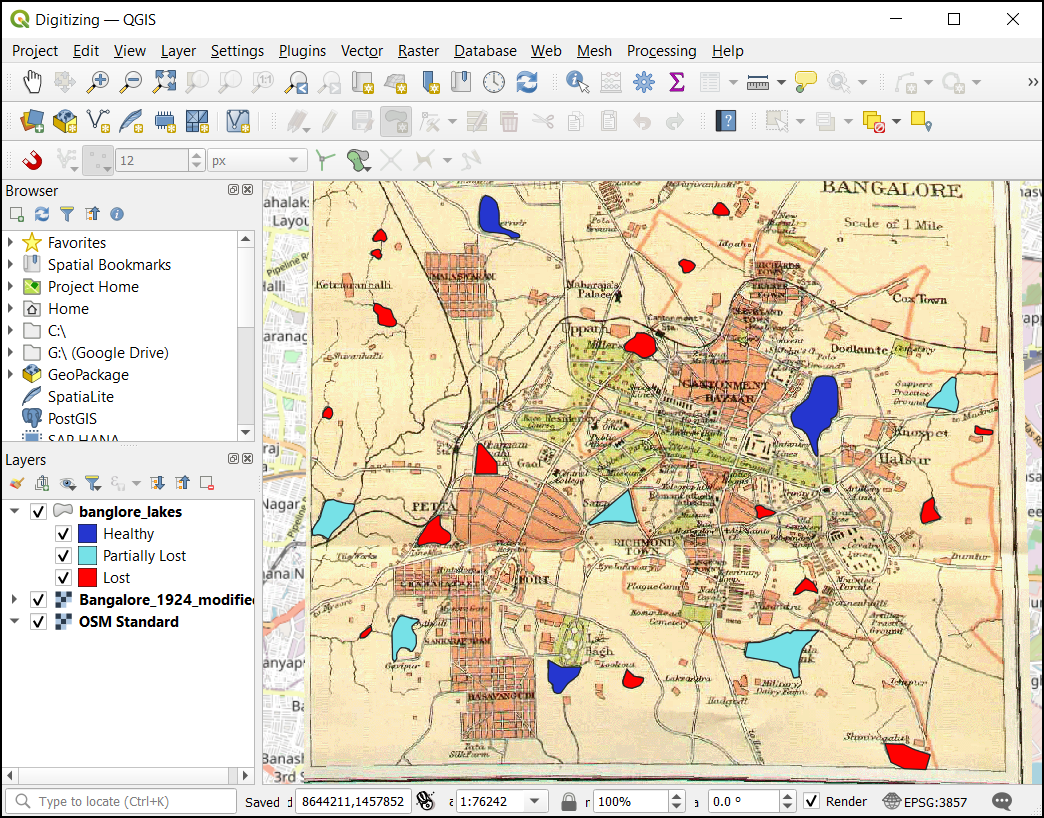Open the Processing Toolbox gear icon
Image resolution: width=1044 pixels, height=818 pixels.
(643, 83)
